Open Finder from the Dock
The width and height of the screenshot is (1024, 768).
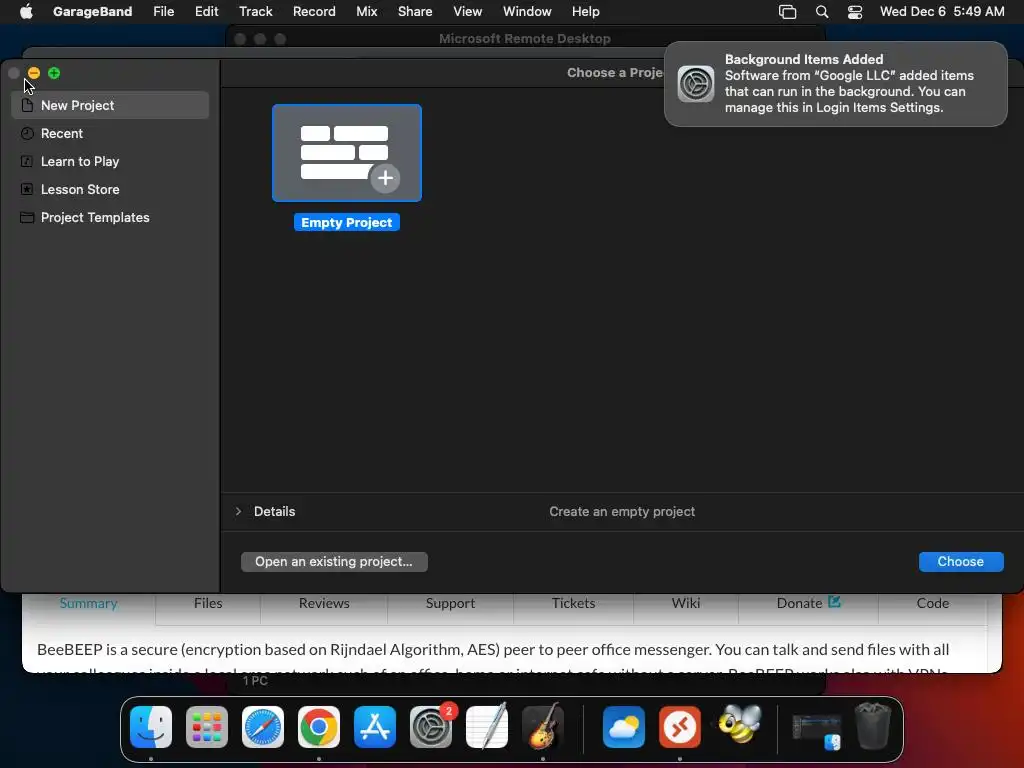[x=151, y=727]
